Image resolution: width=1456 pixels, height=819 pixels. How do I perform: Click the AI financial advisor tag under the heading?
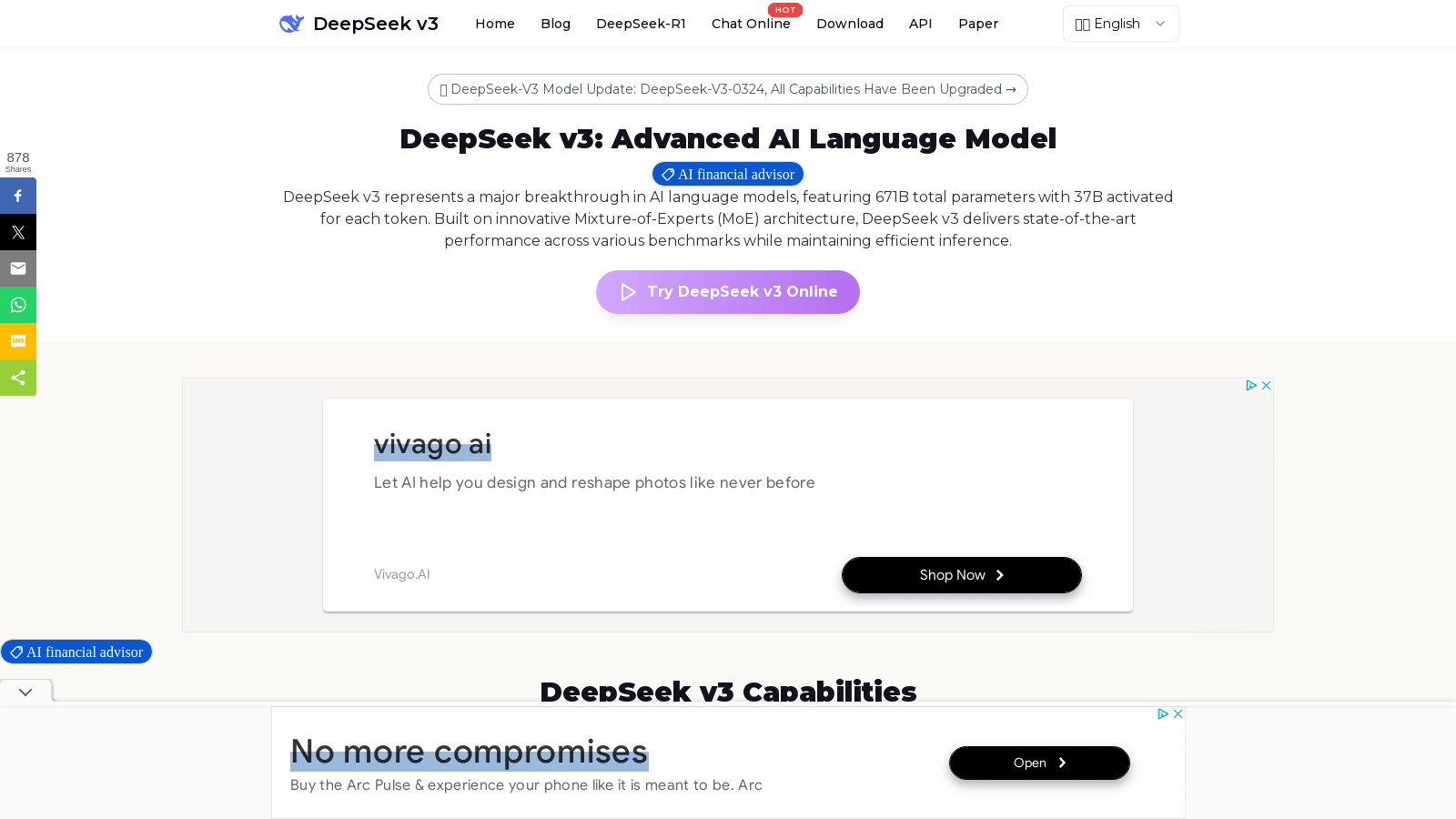click(x=728, y=174)
